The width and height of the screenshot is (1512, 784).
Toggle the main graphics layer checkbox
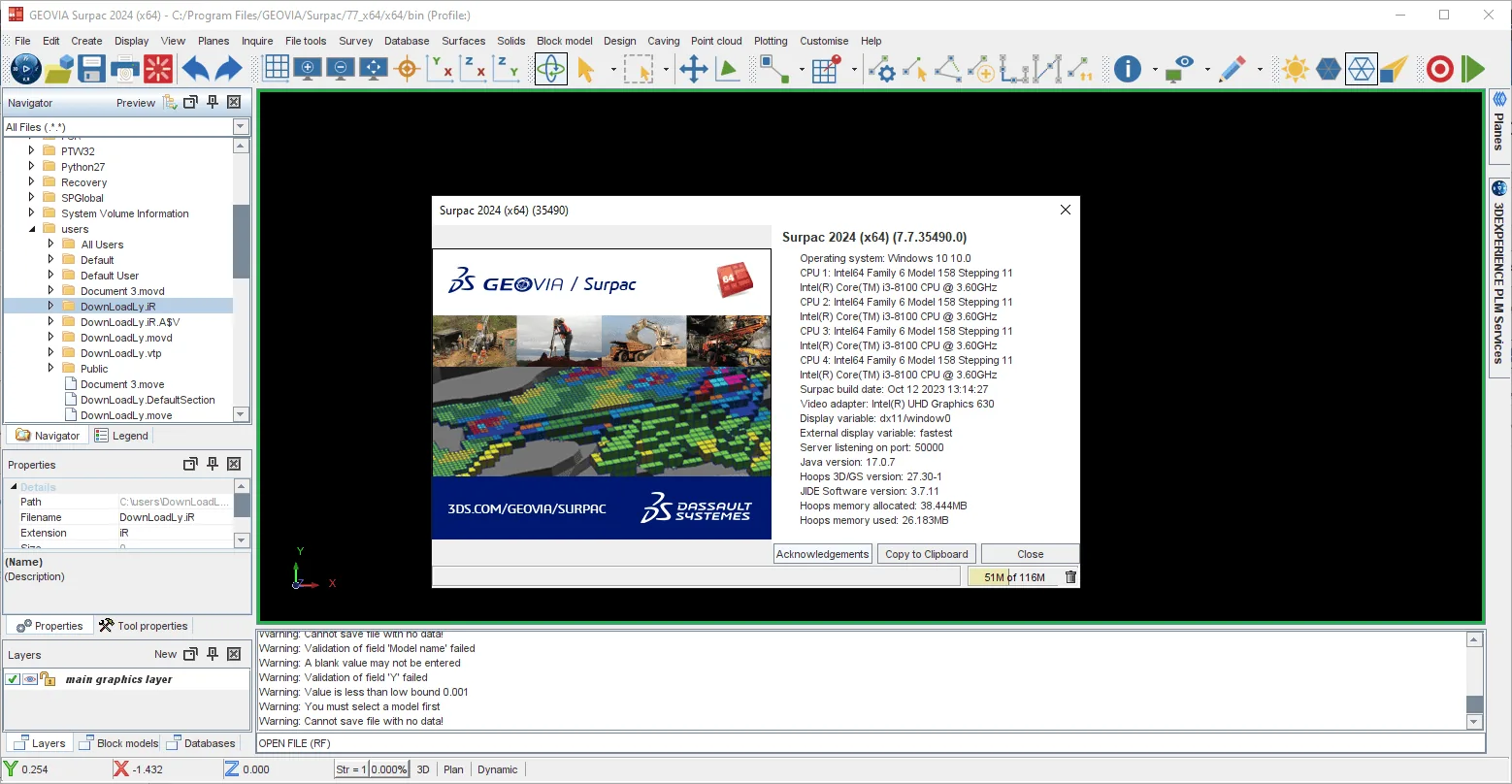tap(13, 679)
